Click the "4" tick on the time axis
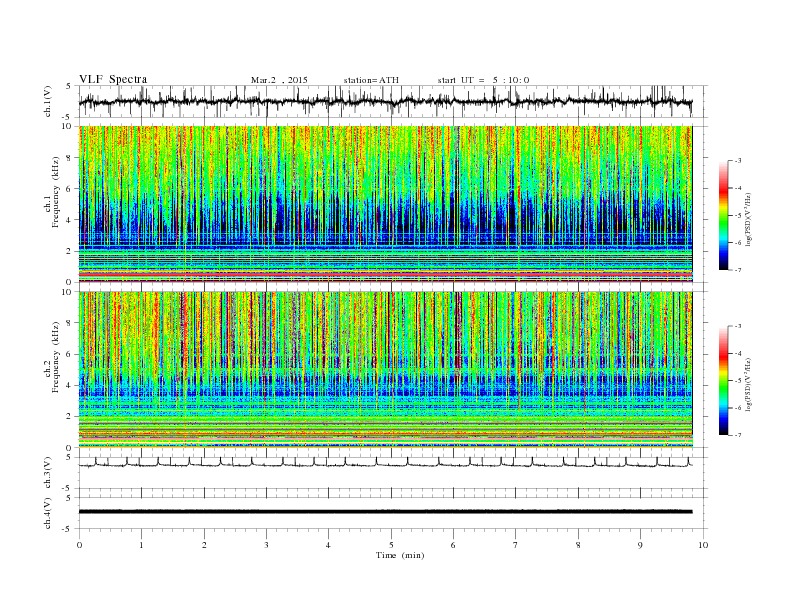 (329, 545)
